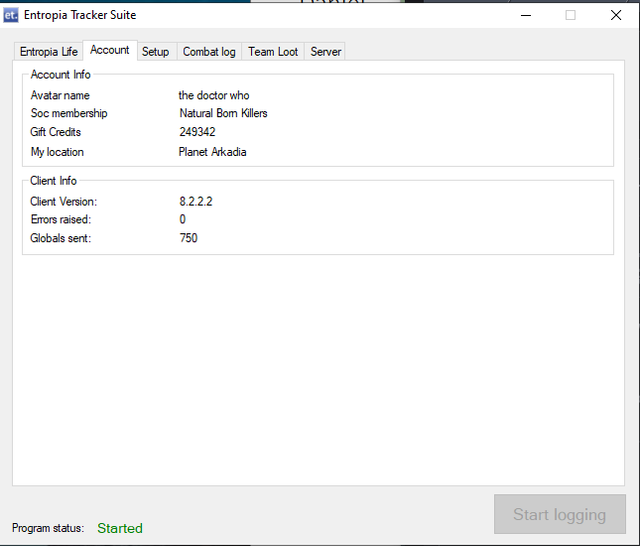Click the disabled maximize window button
Screen dimensions: 640x546
pyautogui.click(x=570, y=16)
